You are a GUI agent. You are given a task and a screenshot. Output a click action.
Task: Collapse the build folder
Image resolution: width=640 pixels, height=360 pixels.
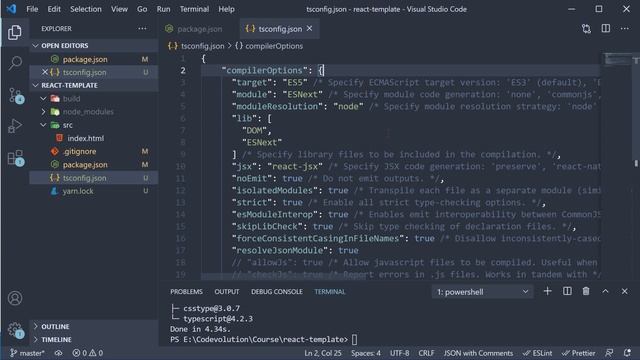[43, 99]
